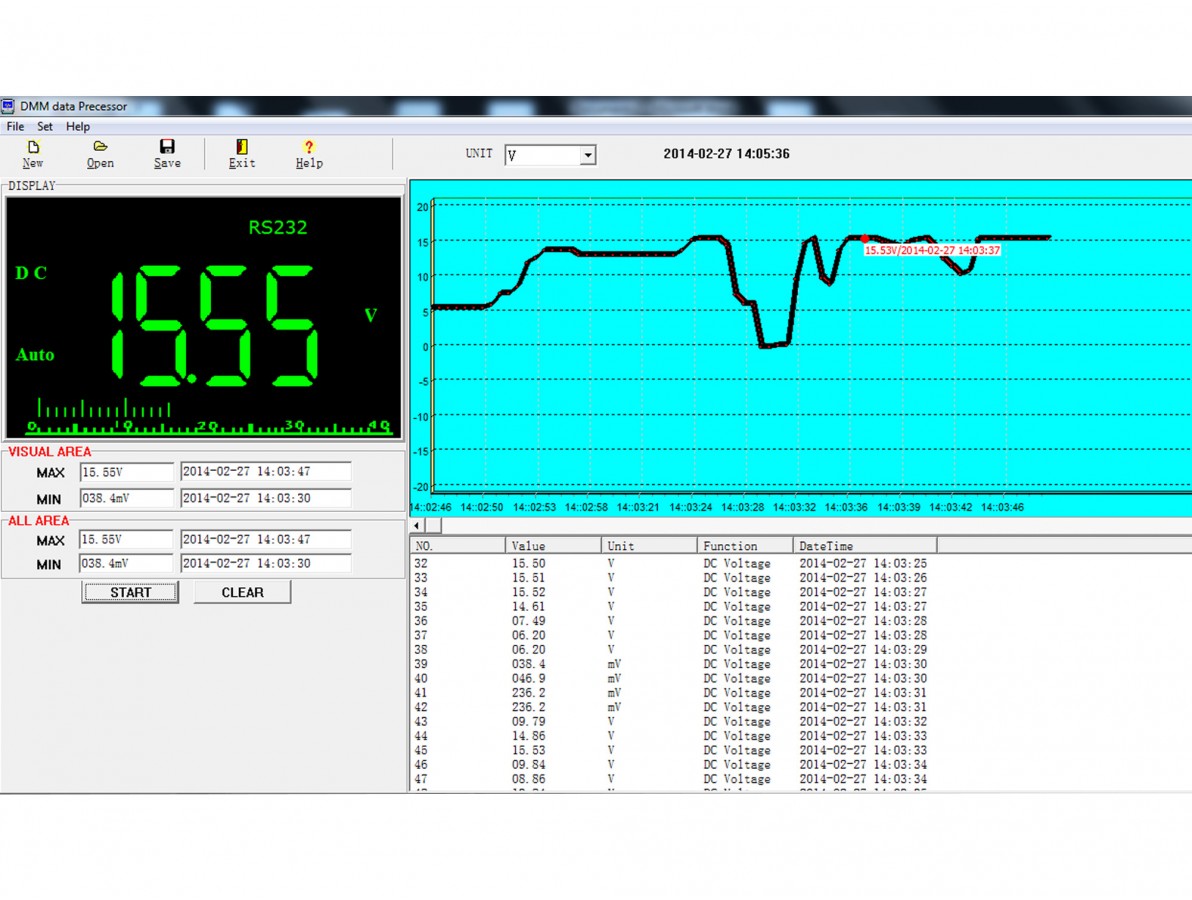1192x900 pixels.
Task: Click the All Area MIN value field
Action: click(126, 563)
